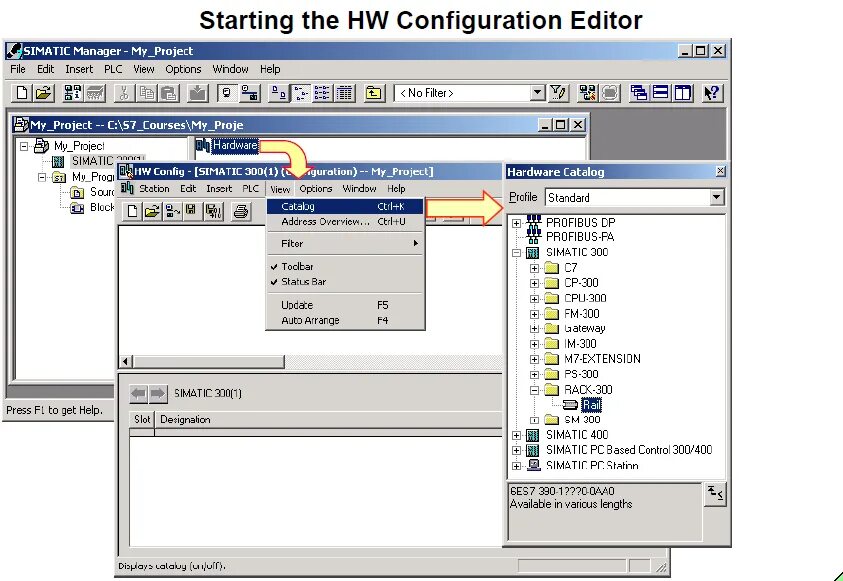The height and width of the screenshot is (581, 843).
Task: Click Cut scissors icon in SIMATIC Manager
Action: click(124, 93)
